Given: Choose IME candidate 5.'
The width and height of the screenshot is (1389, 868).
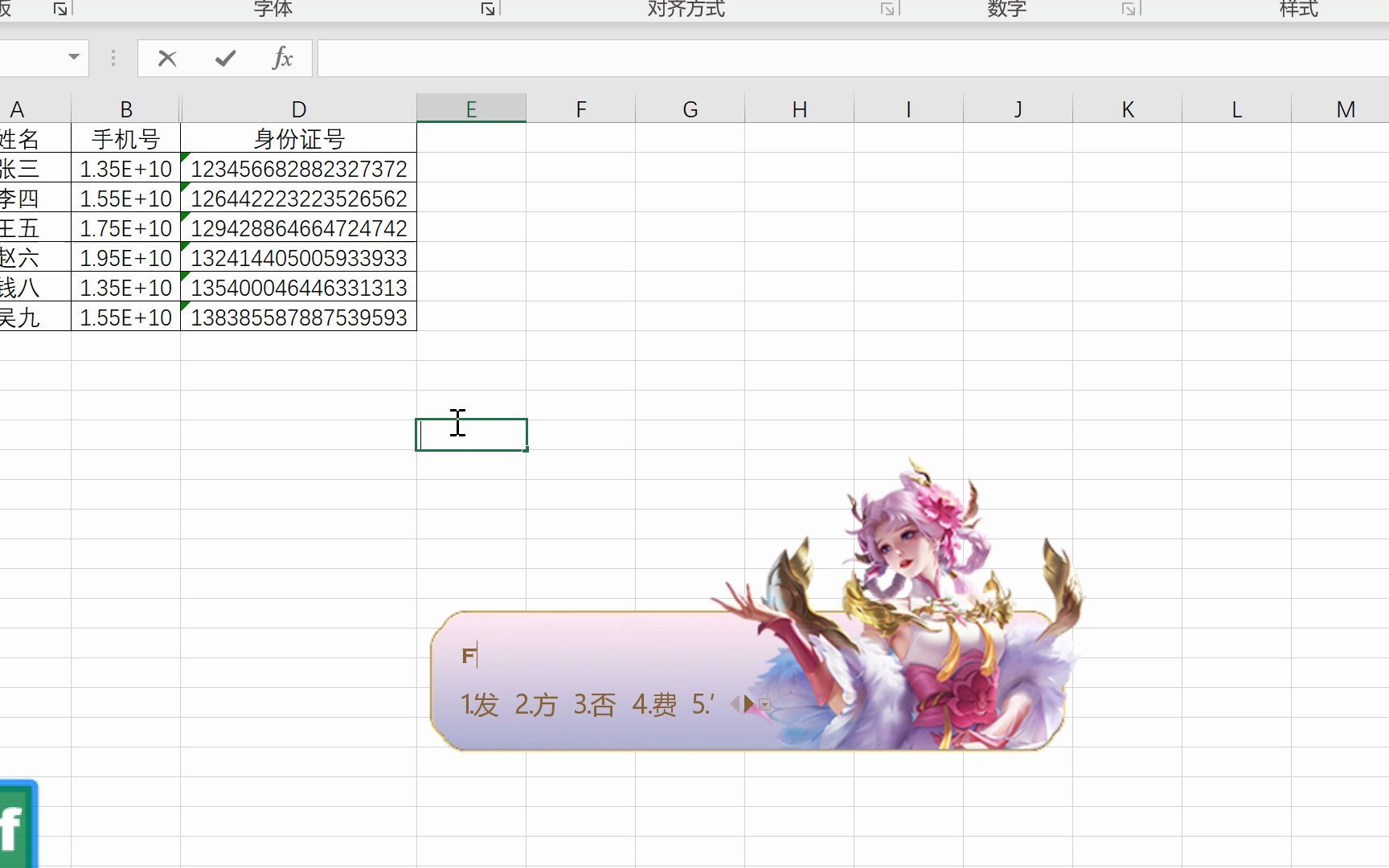Looking at the screenshot, I should pos(703,705).
